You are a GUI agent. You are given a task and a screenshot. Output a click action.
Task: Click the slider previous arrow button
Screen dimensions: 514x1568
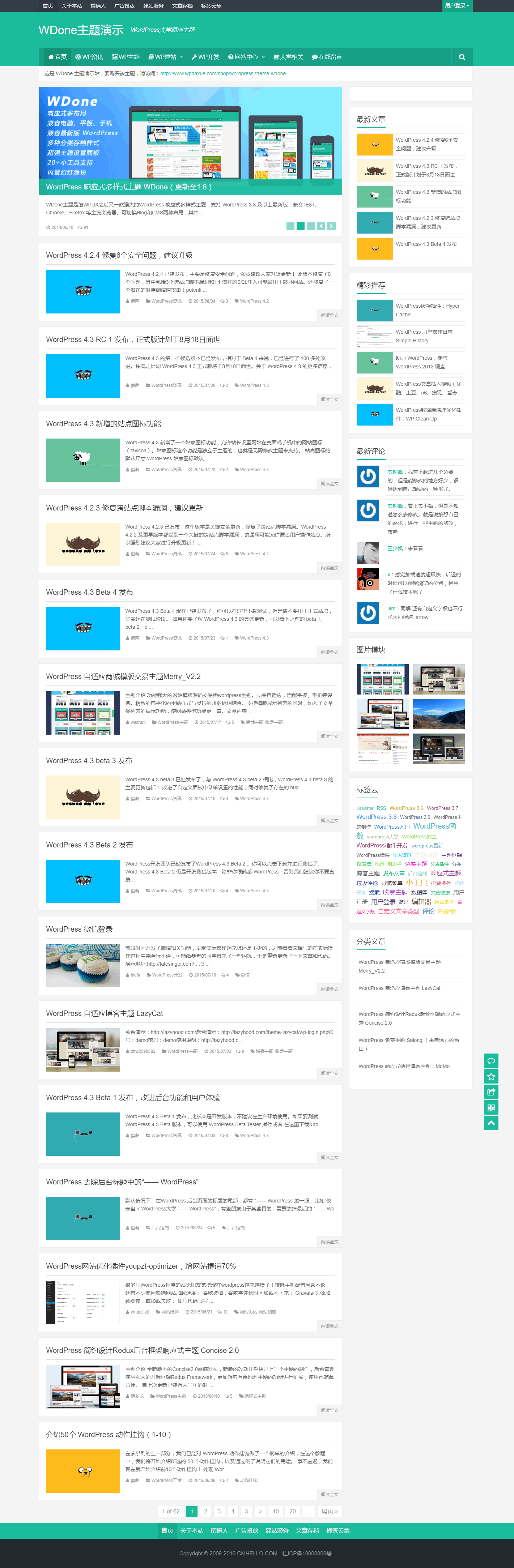pyautogui.click(x=321, y=226)
